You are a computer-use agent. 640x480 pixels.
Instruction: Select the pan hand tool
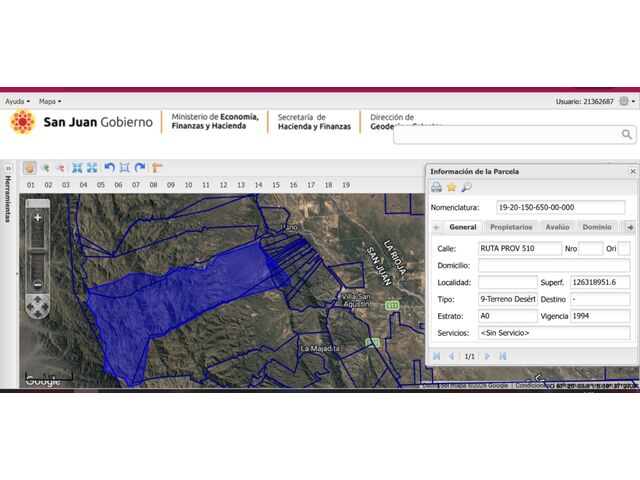click(30, 168)
